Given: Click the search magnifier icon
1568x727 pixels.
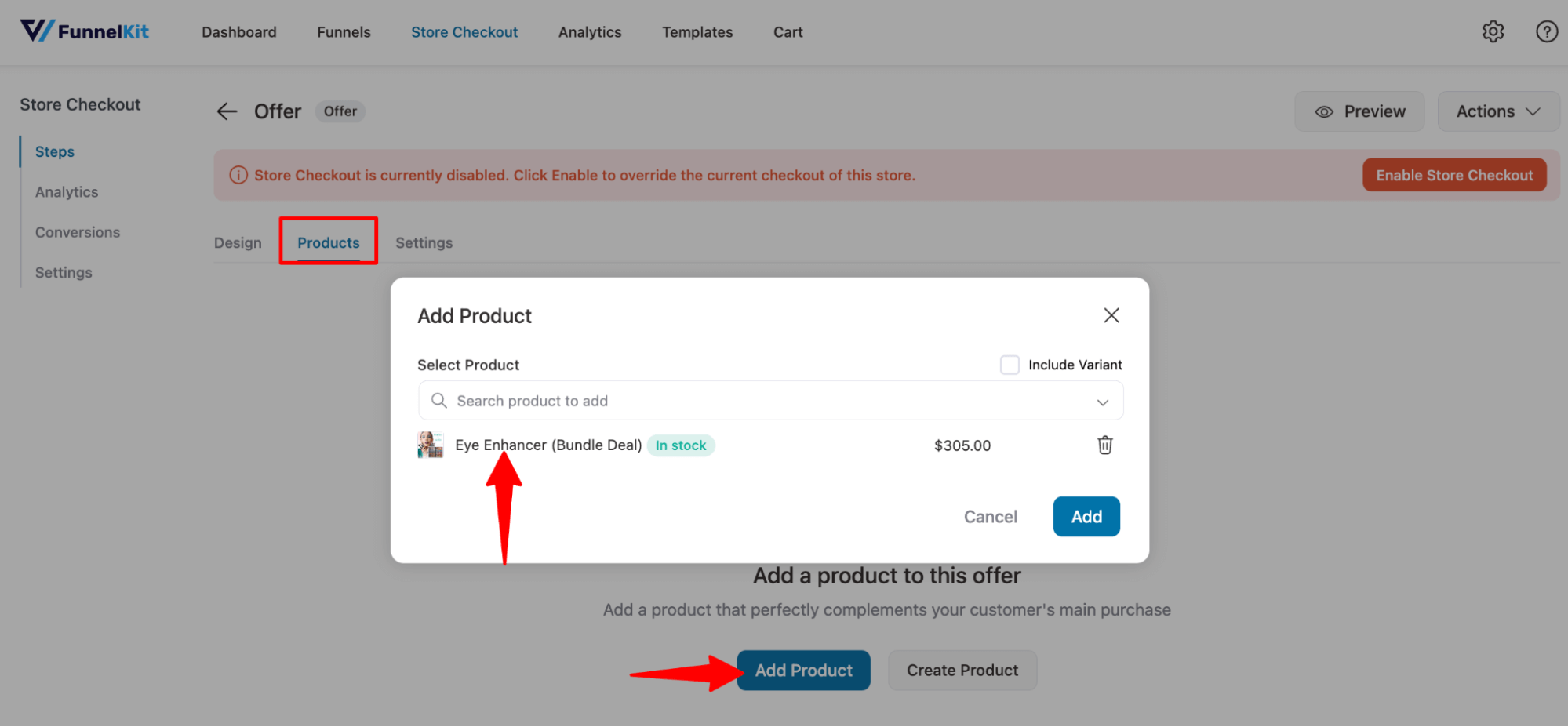Looking at the screenshot, I should click(439, 401).
